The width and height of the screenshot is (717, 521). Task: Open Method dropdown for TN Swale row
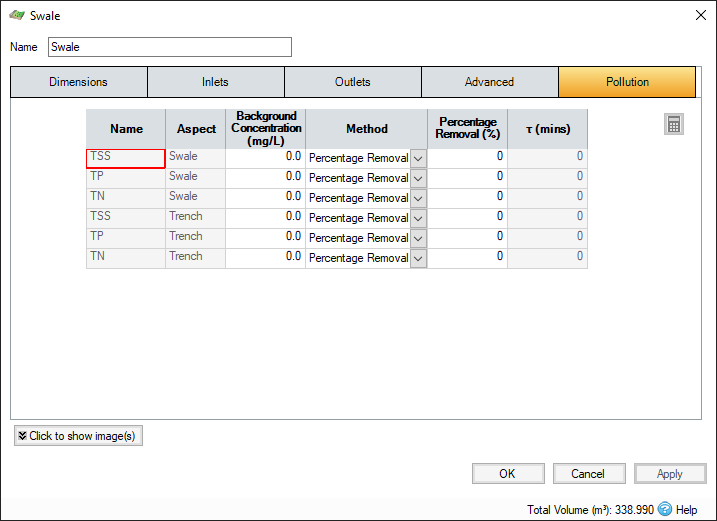[418, 199]
